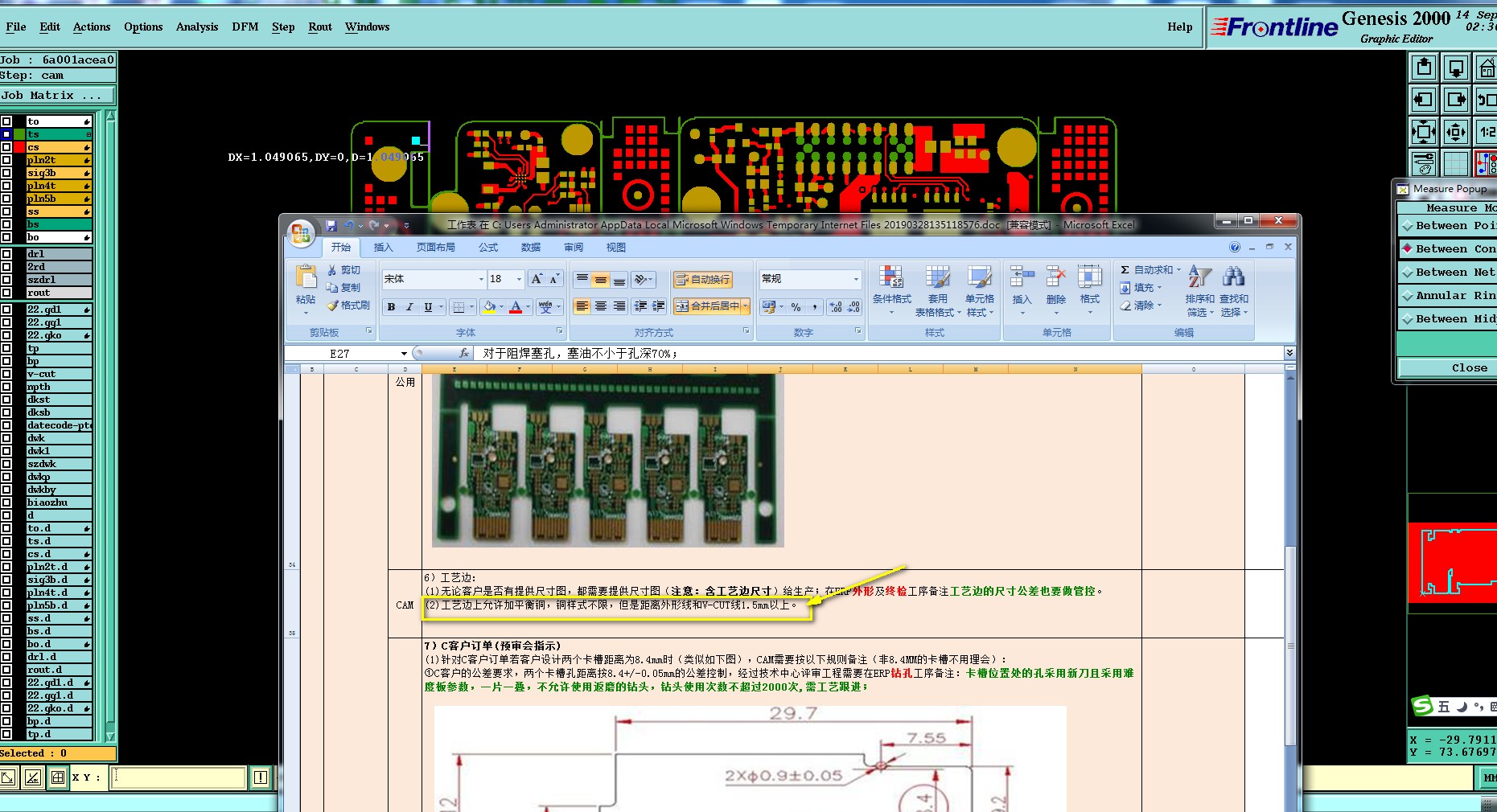Toggle checkbox for layer 'rout'
Viewport: 1497px width, 812px height.
tap(6, 293)
